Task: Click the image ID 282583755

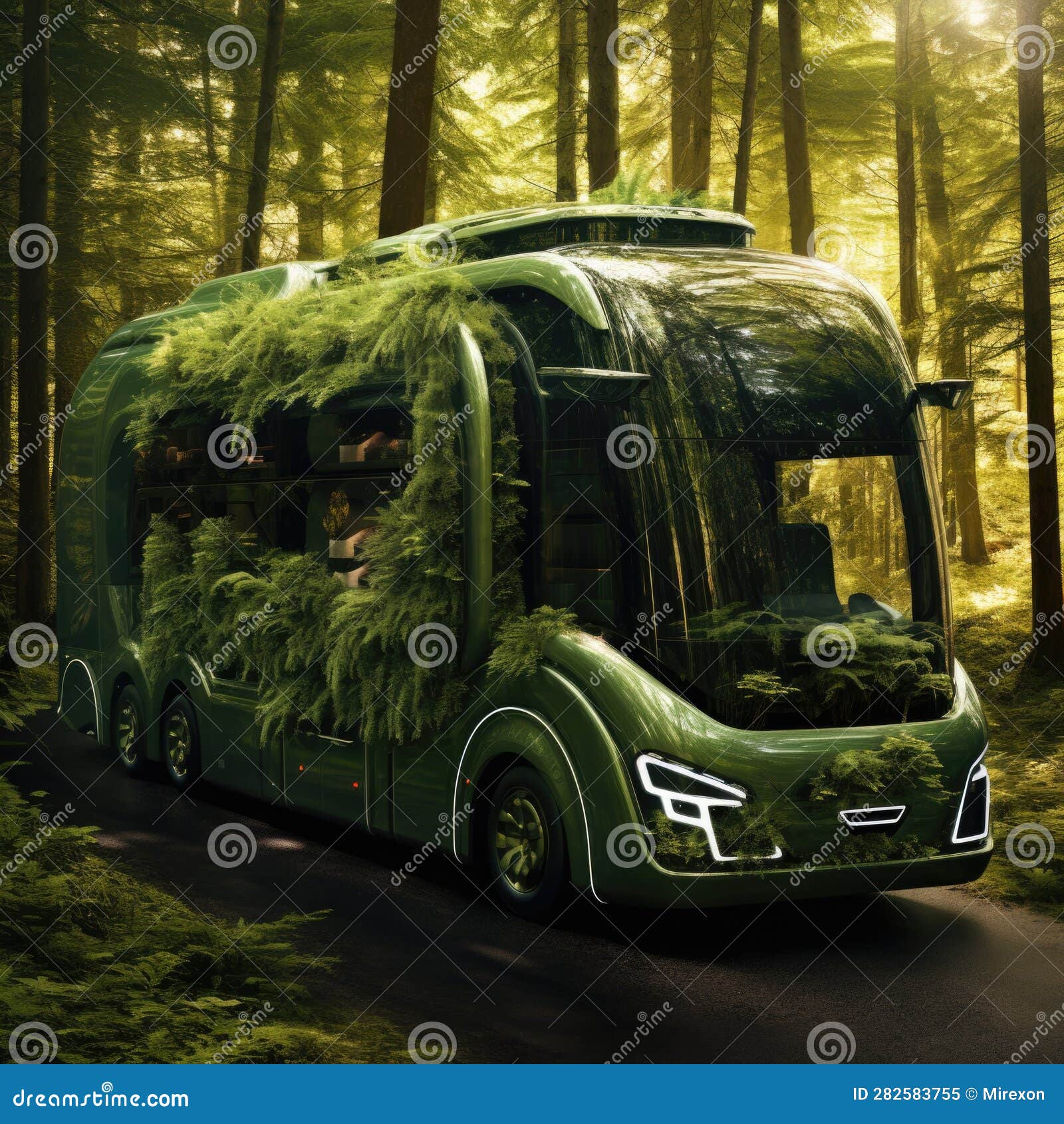Action: coord(908,1094)
